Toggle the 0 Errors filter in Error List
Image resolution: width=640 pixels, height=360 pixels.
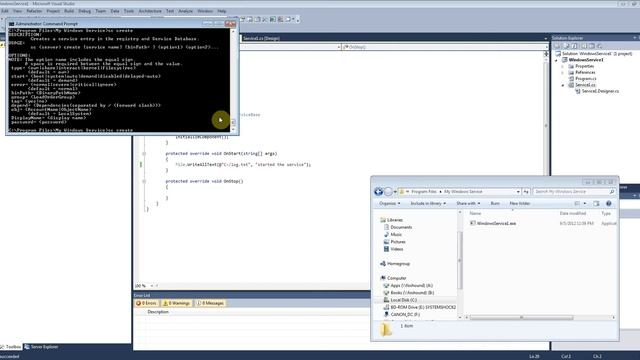(146, 303)
